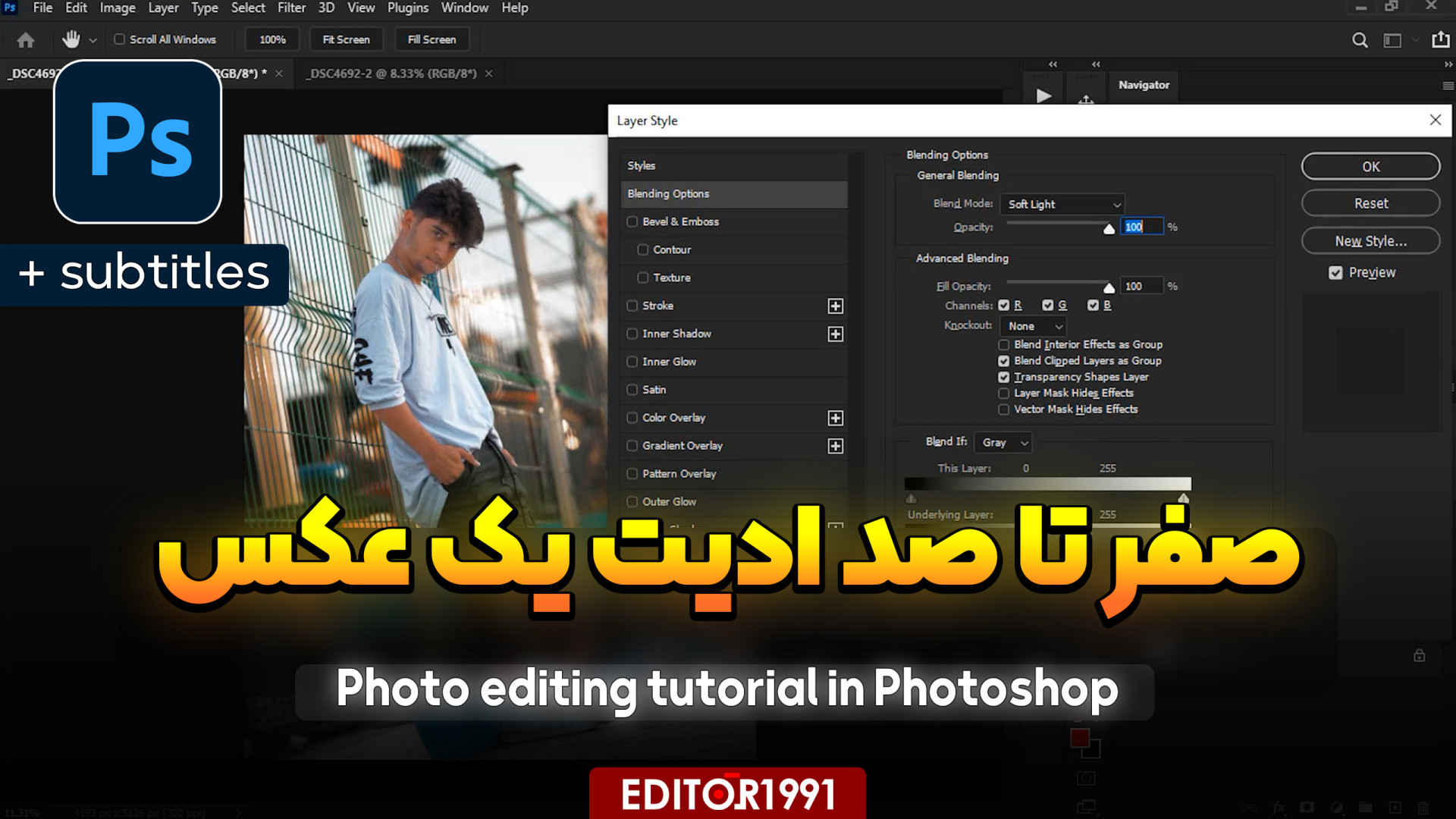Open the Plugins menu

(408, 8)
